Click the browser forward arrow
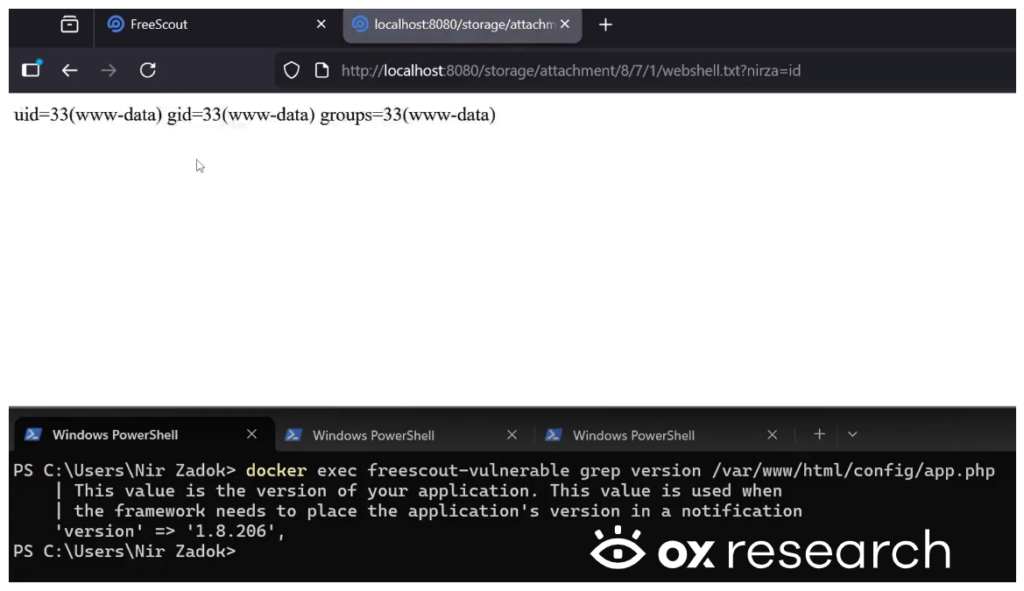This screenshot has width=1024, height=591. pyautogui.click(x=108, y=70)
